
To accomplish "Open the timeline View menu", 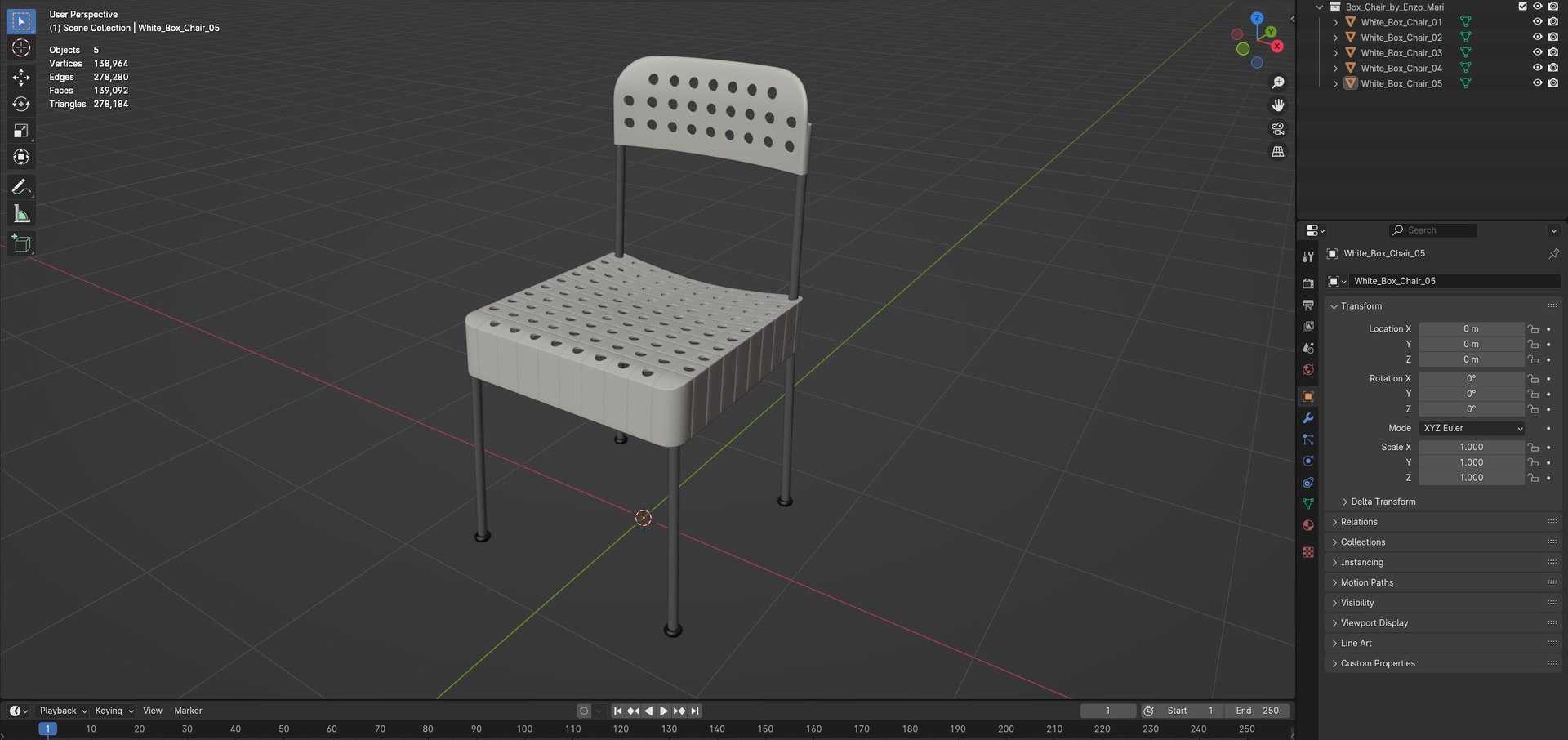I will click(153, 711).
